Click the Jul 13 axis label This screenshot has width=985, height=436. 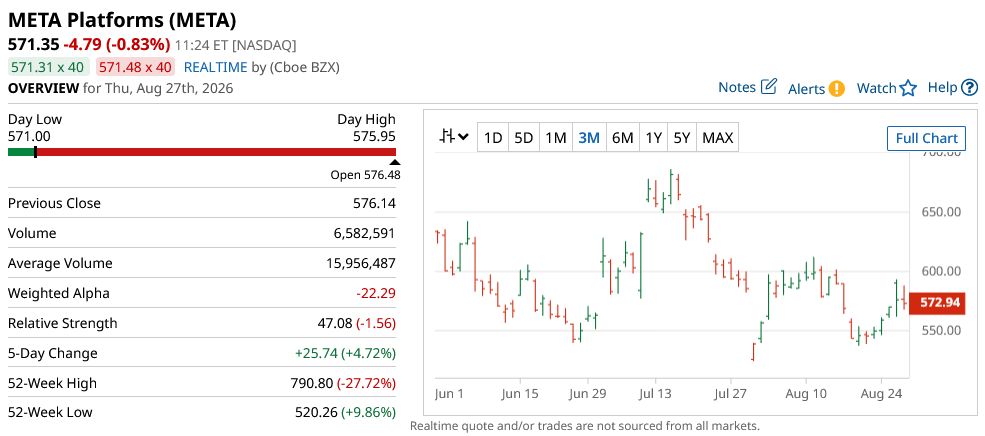[x=655, y=394]
